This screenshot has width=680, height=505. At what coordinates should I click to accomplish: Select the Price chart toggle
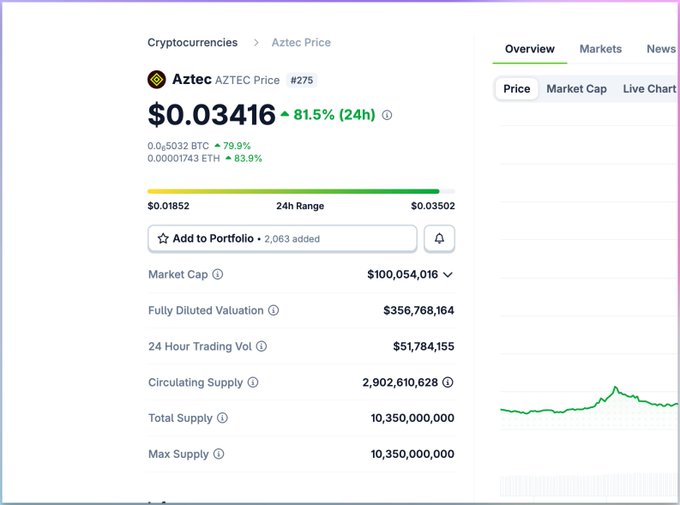click(x=517, y=89)
